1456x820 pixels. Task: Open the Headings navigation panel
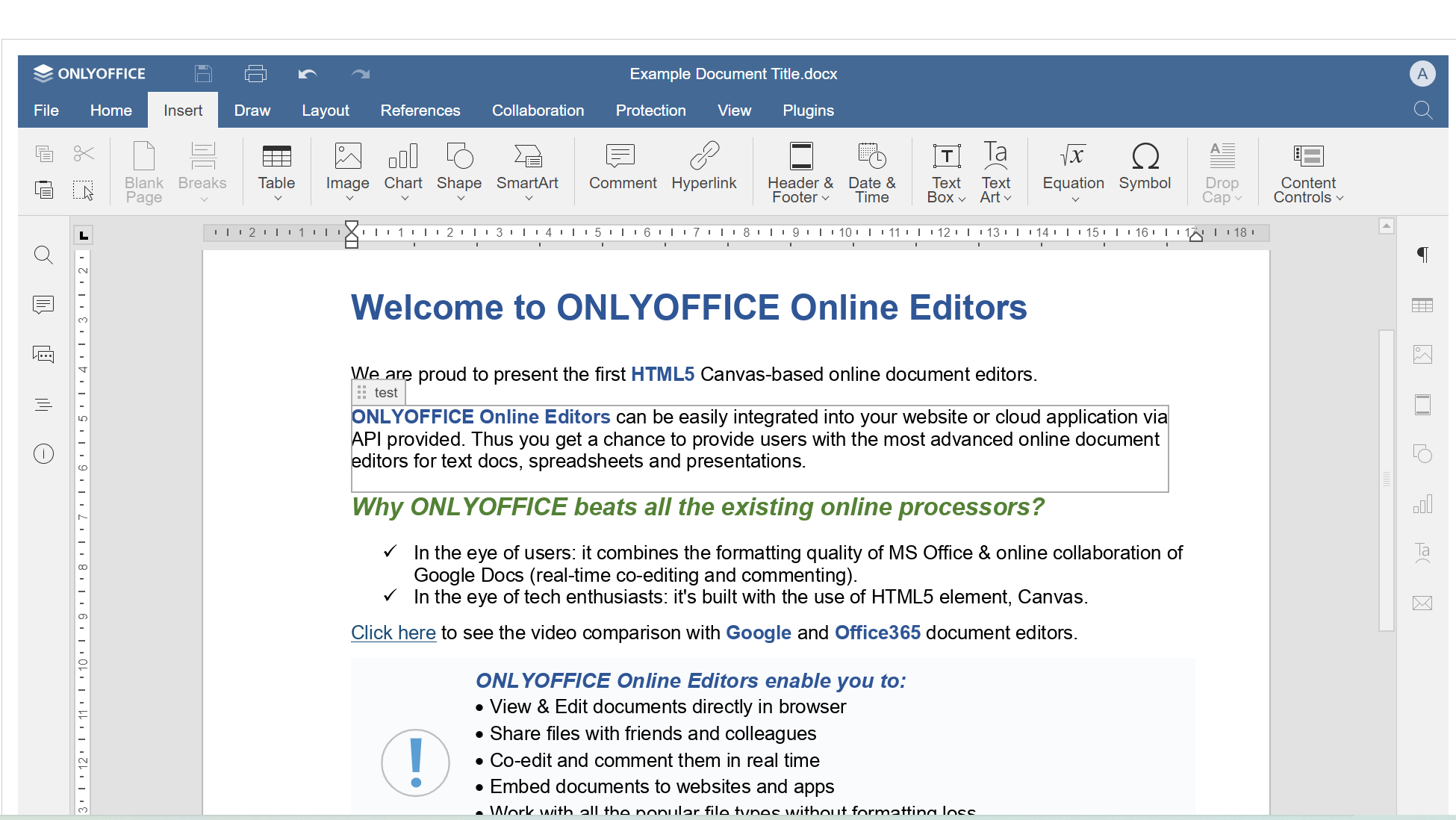[44, 404]
